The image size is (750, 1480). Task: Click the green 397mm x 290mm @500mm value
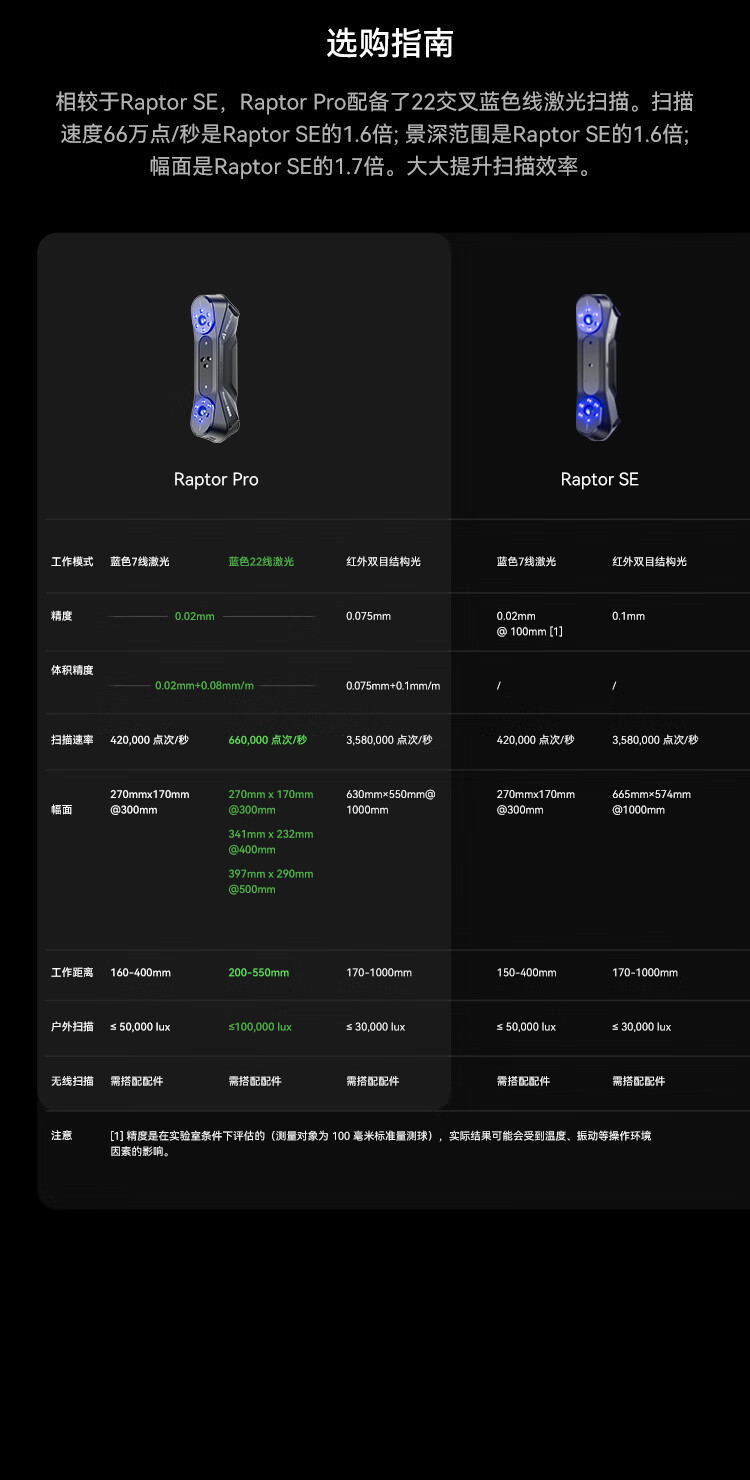[x=270, y=881]
